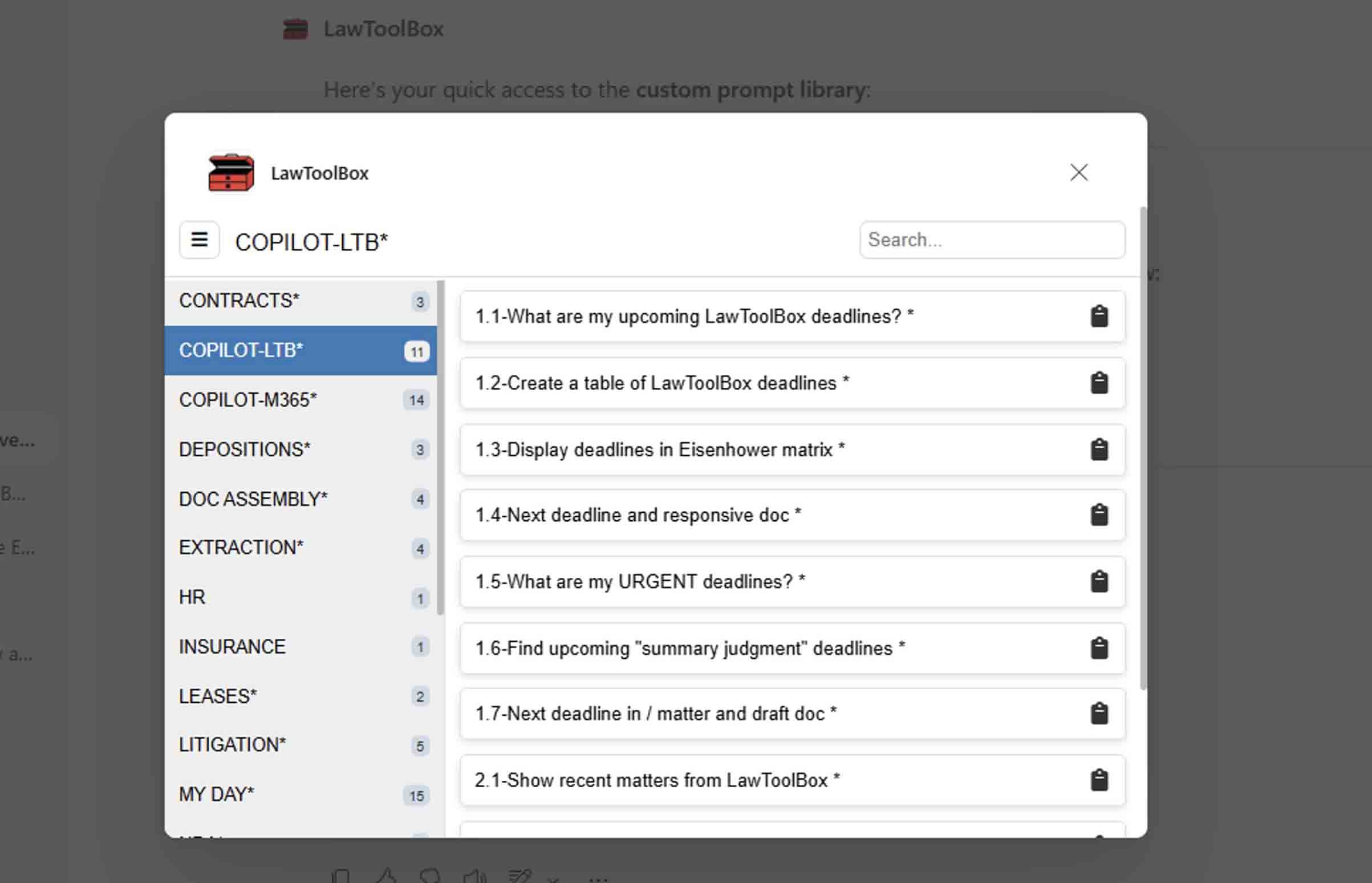Click the LawToolBox icon in background chat header
The width and height of the screenshot is (1372, 883).
tap(295, 29)
